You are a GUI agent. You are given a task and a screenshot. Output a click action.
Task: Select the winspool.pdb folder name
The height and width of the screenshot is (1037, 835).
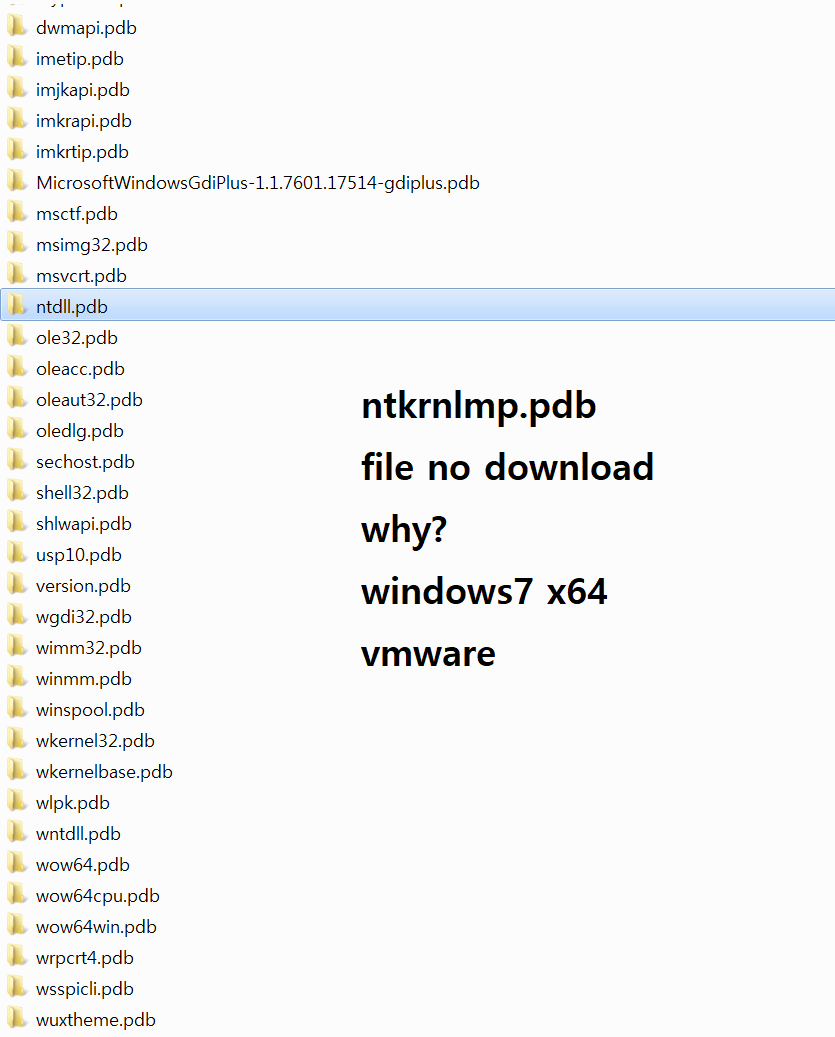[x=91, y=710]
